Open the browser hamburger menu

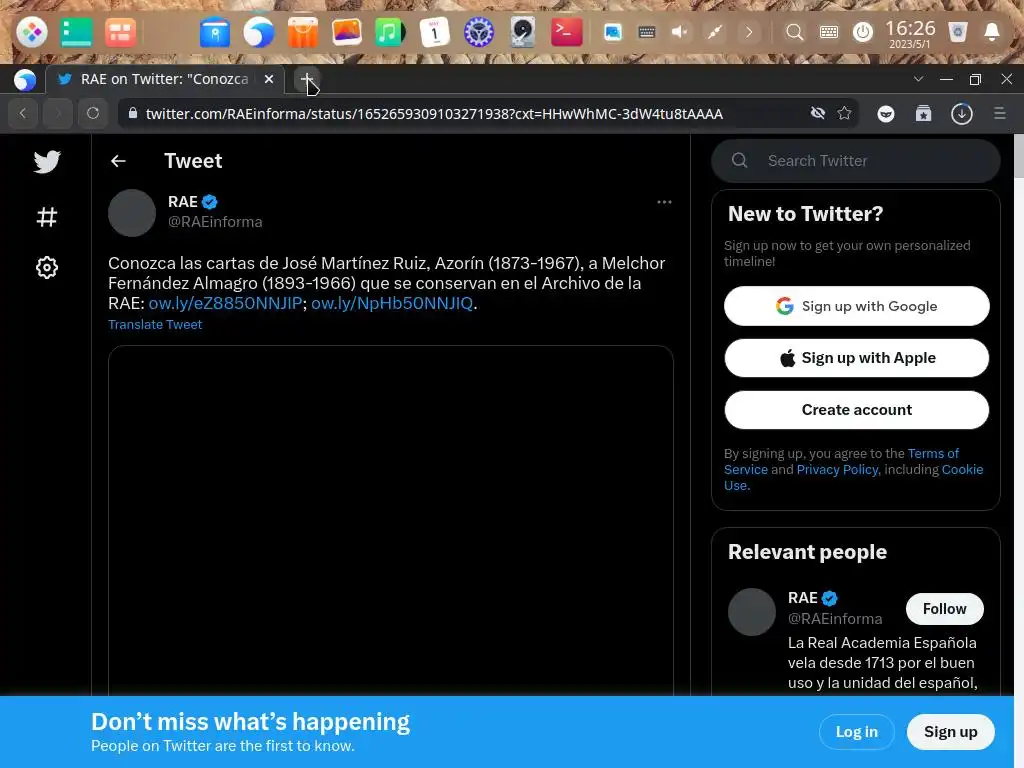pos(999,114)
